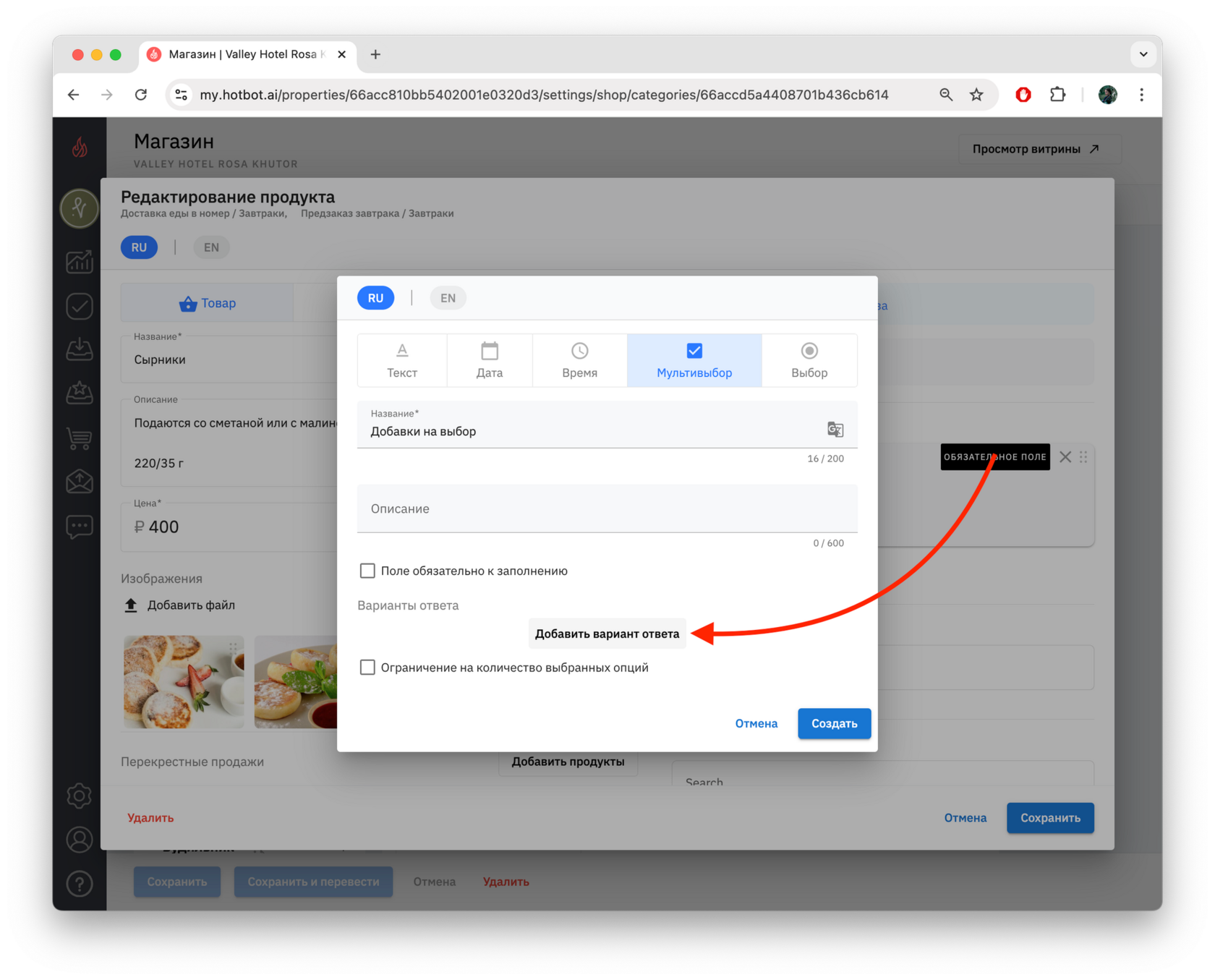The image size is (1215, 980).
Task: Click the Описание input field in the dialog
Action: coord(607,508)
